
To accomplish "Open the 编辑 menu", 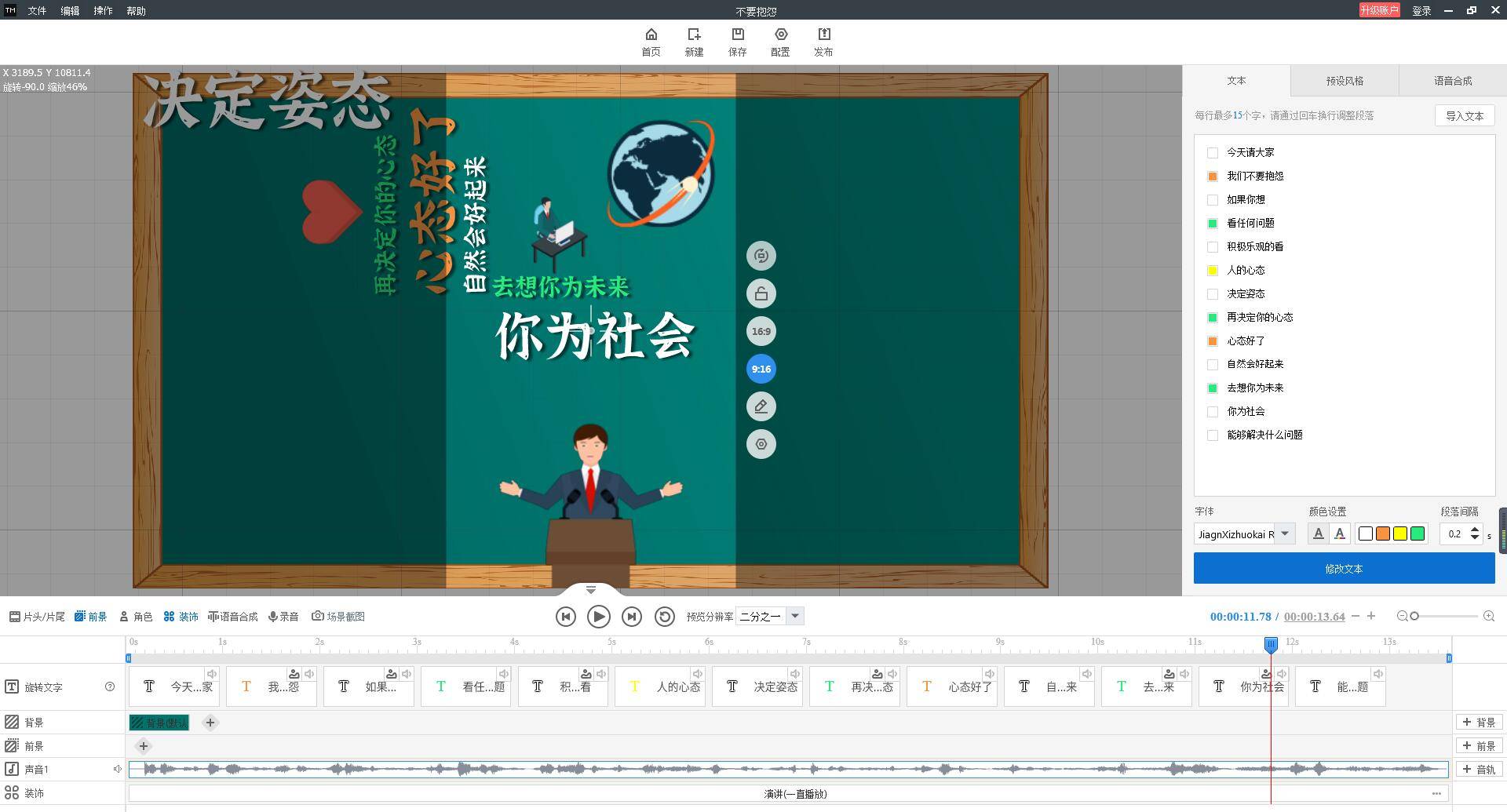I will [x=70, y=11].
